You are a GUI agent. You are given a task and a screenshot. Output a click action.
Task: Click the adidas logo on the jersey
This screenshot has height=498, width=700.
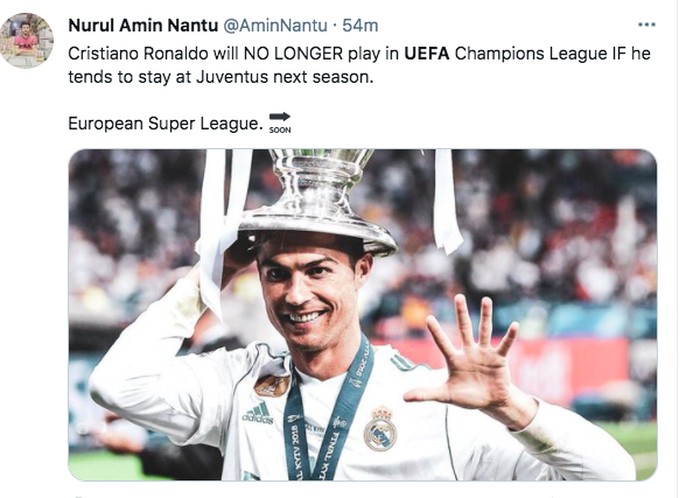[256, 411]
